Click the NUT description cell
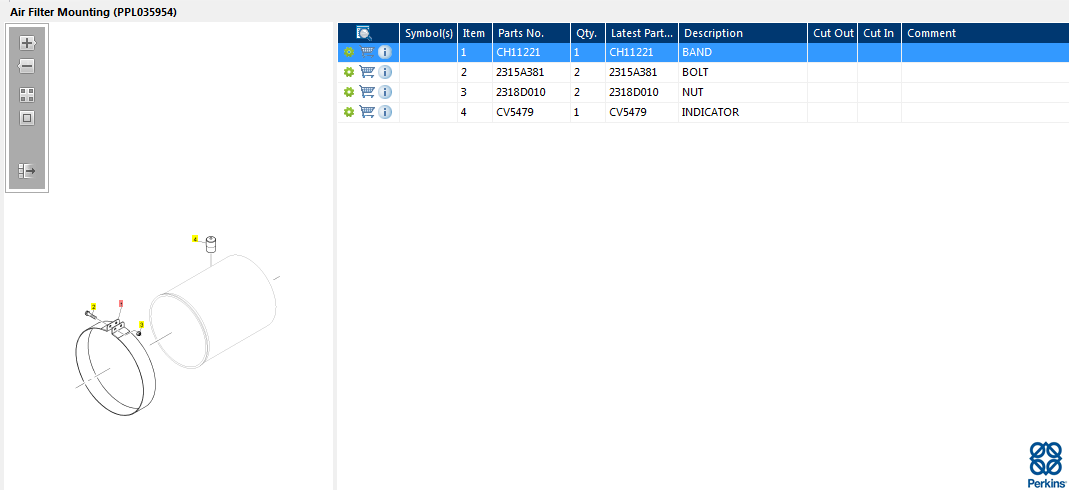 [743, 92]
